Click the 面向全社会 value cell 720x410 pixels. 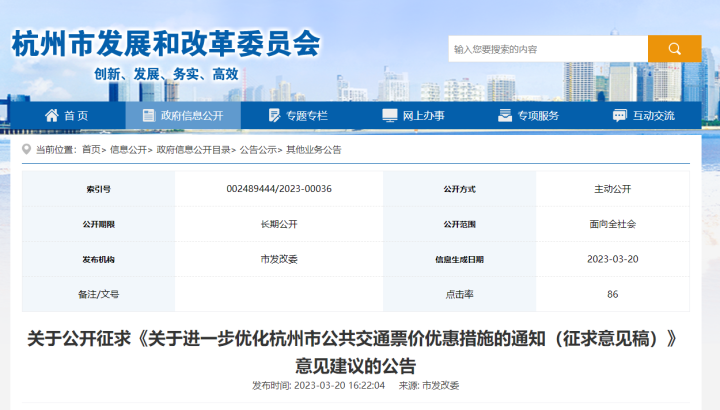pos(613,224)
